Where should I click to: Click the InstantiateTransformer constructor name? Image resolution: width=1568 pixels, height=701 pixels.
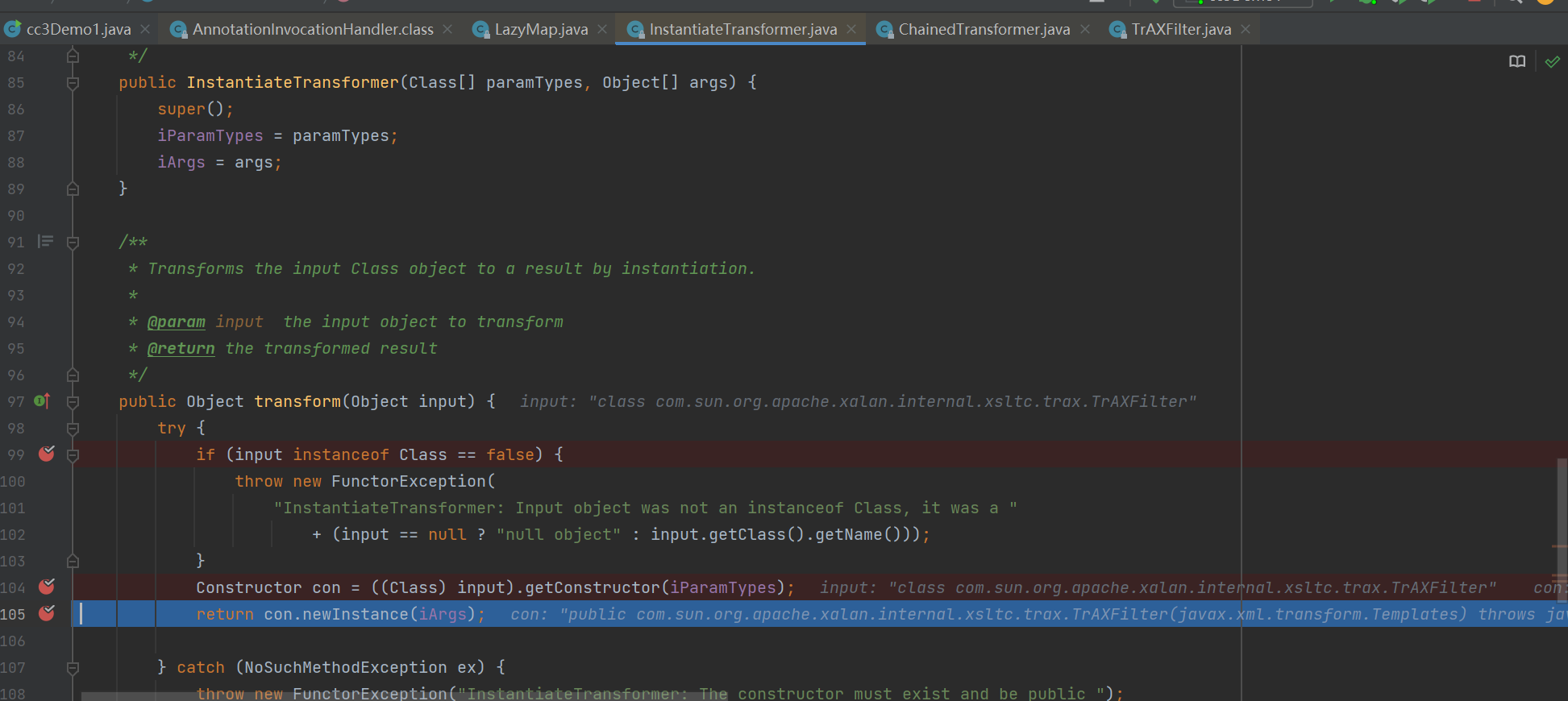(x=293, y=83)
